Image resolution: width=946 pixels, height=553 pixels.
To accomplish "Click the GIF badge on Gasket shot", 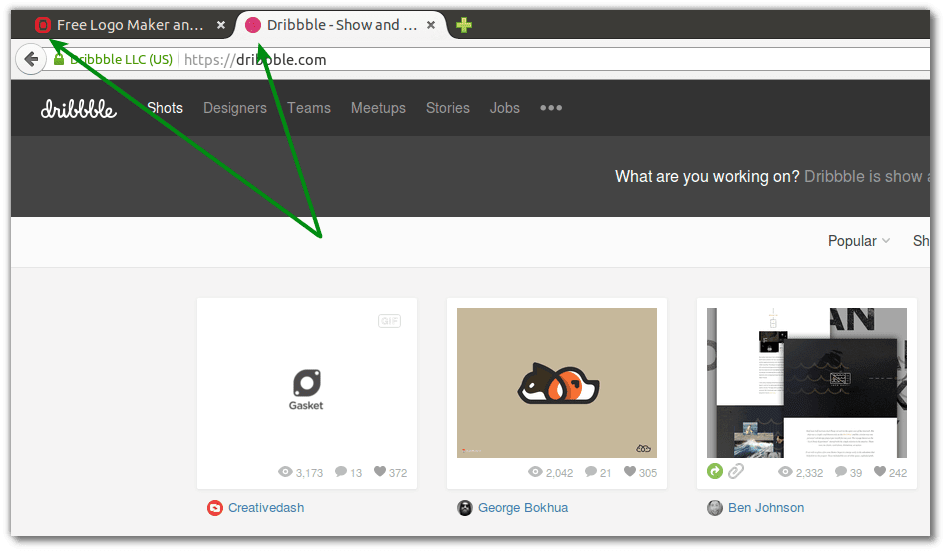I will [389, 321].
